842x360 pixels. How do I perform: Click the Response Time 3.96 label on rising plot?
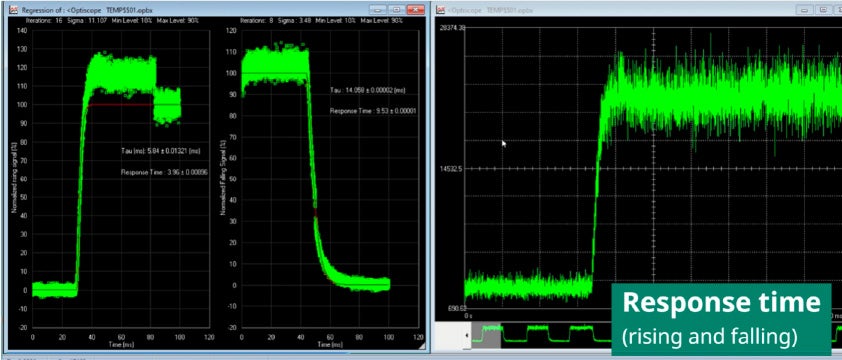(164, 172)
